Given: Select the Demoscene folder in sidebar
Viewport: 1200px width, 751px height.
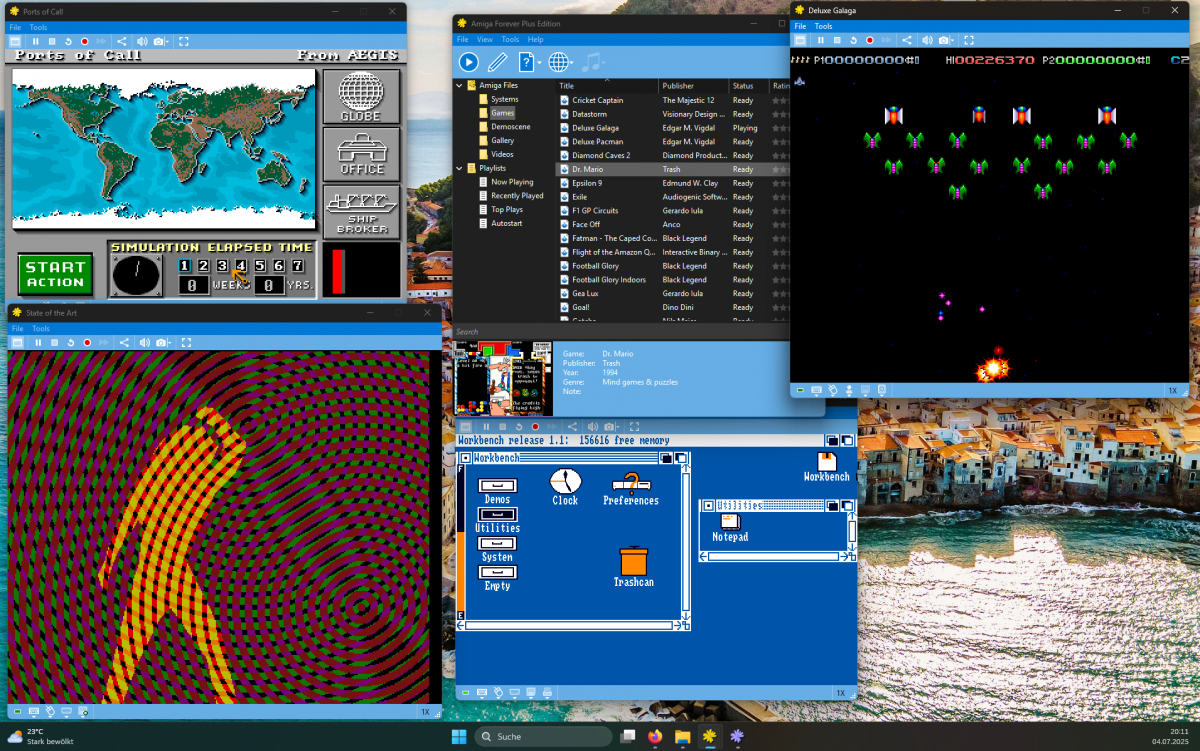Looking at the screenshot, I should 510,127.
